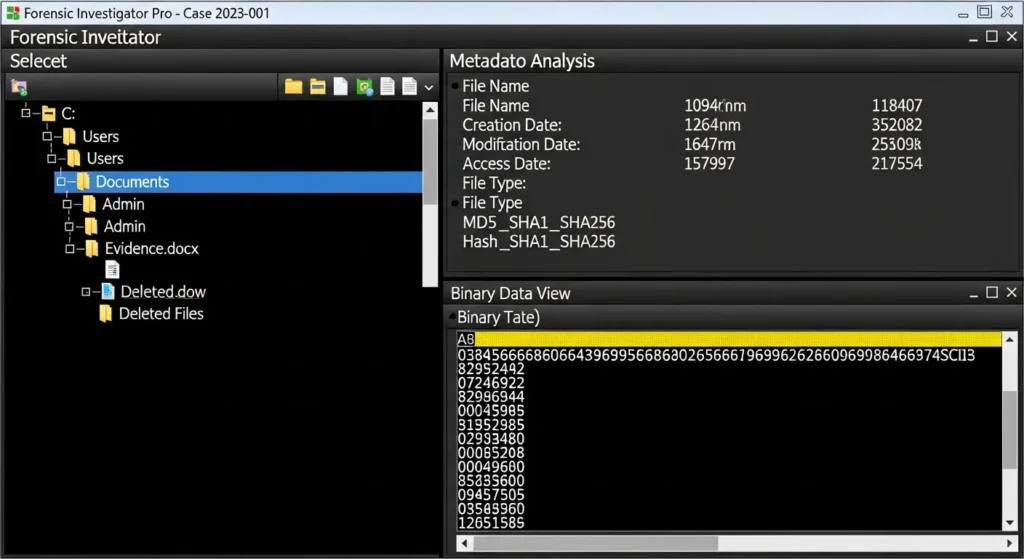Click lined document icon beside the green icon
Image resolution: width=1024 pixels, height=559 pixels.
coord(387,86)
